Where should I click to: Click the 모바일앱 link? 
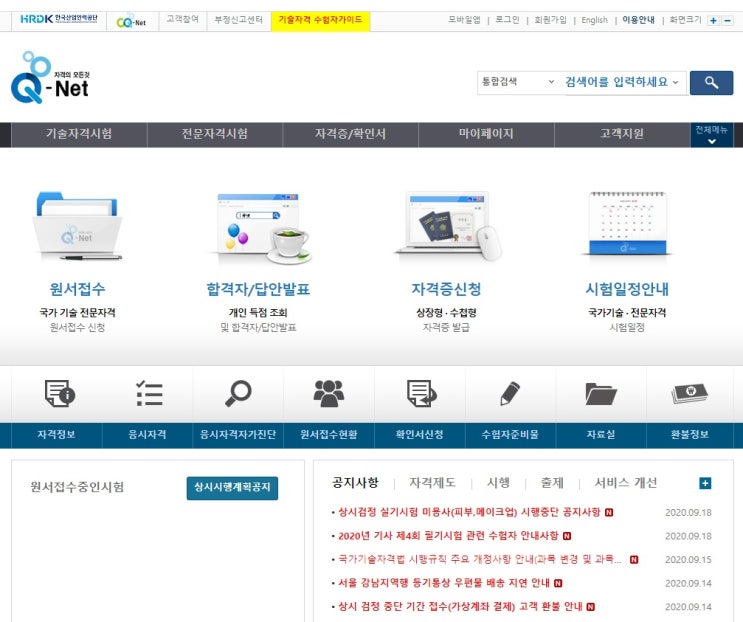[464, 20]
